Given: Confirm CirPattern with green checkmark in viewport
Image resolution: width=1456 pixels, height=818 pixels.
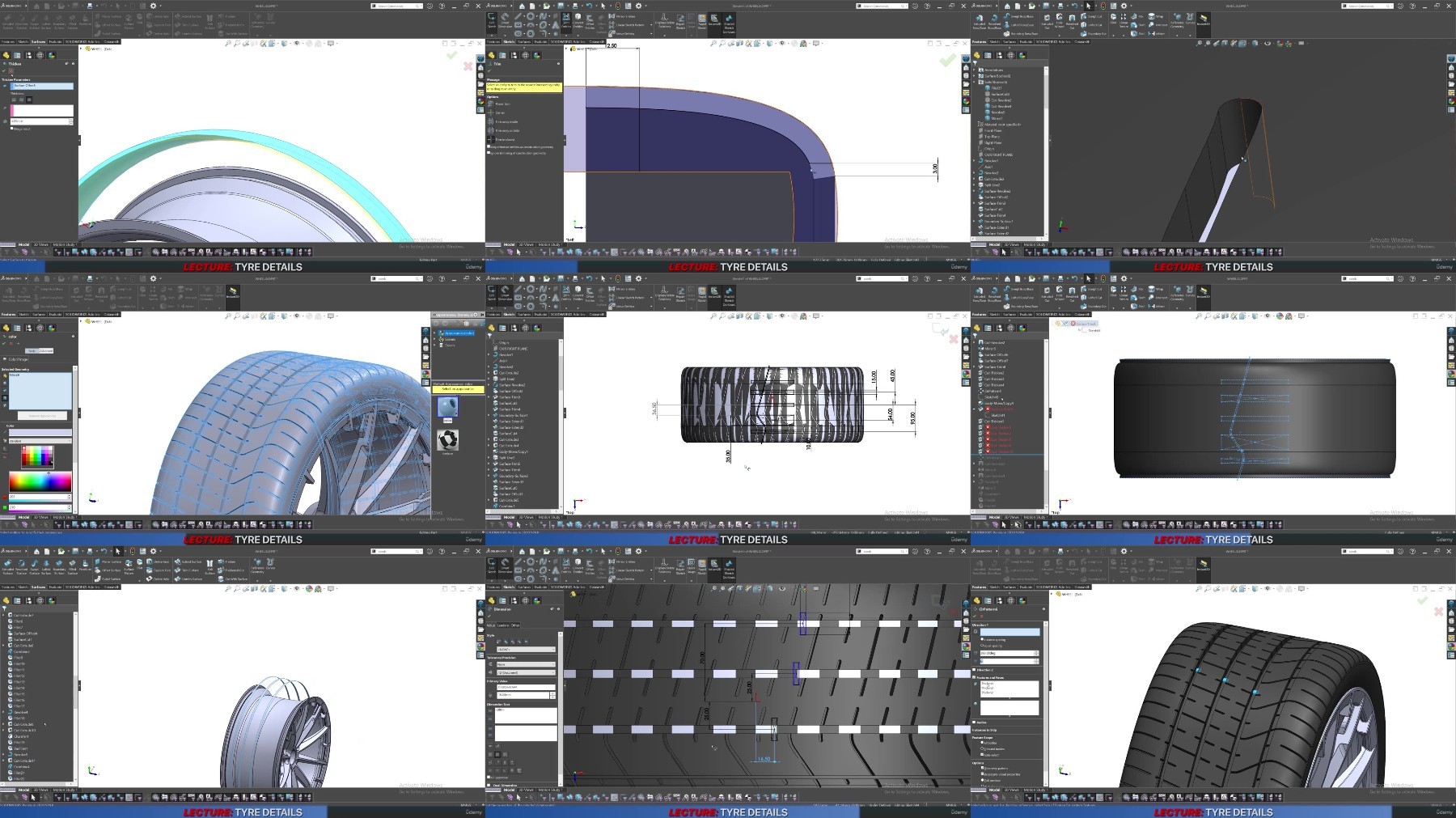Looking at the screenshot, I should point(1423,601).
